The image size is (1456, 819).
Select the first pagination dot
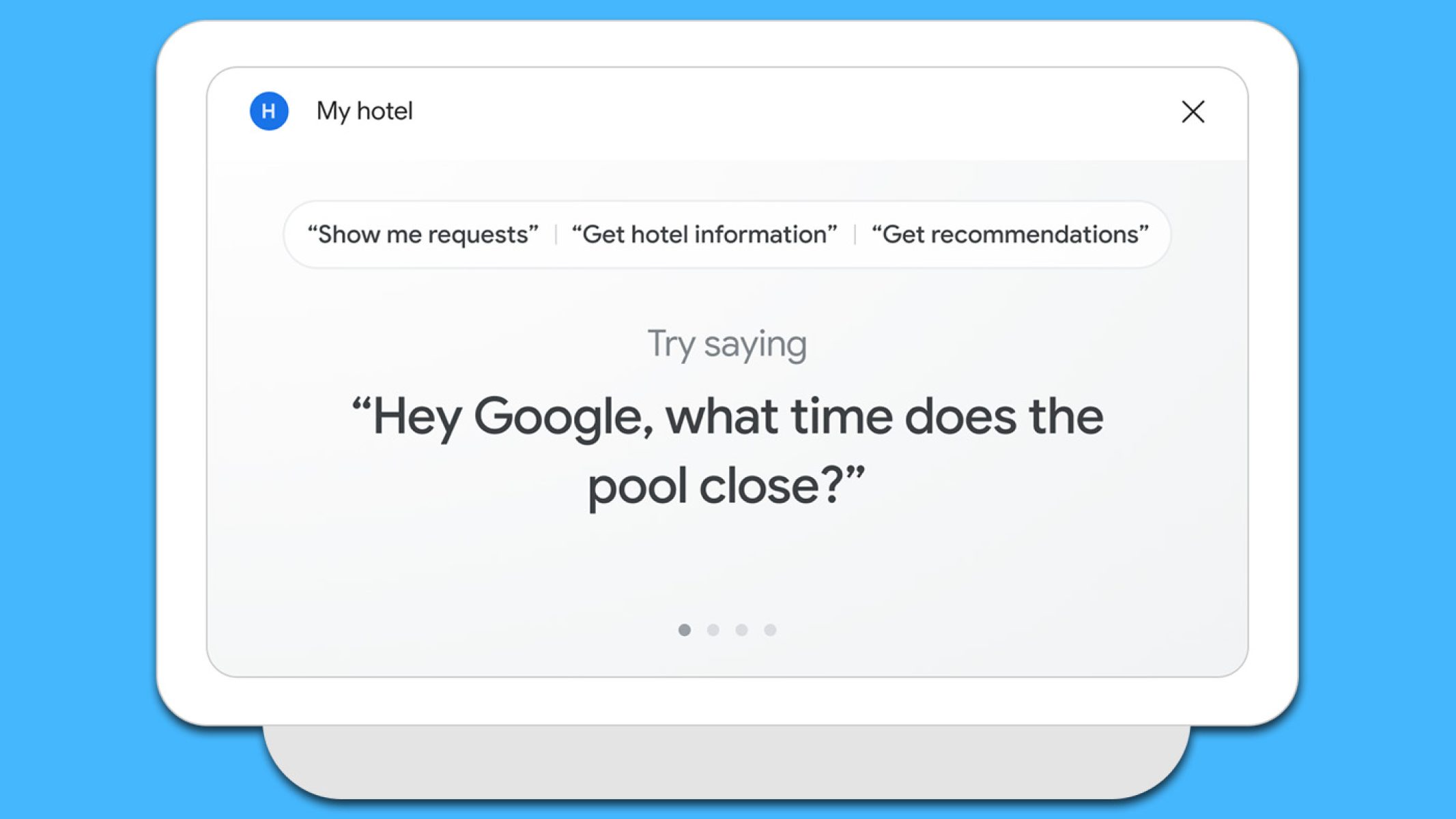point(685,630)
